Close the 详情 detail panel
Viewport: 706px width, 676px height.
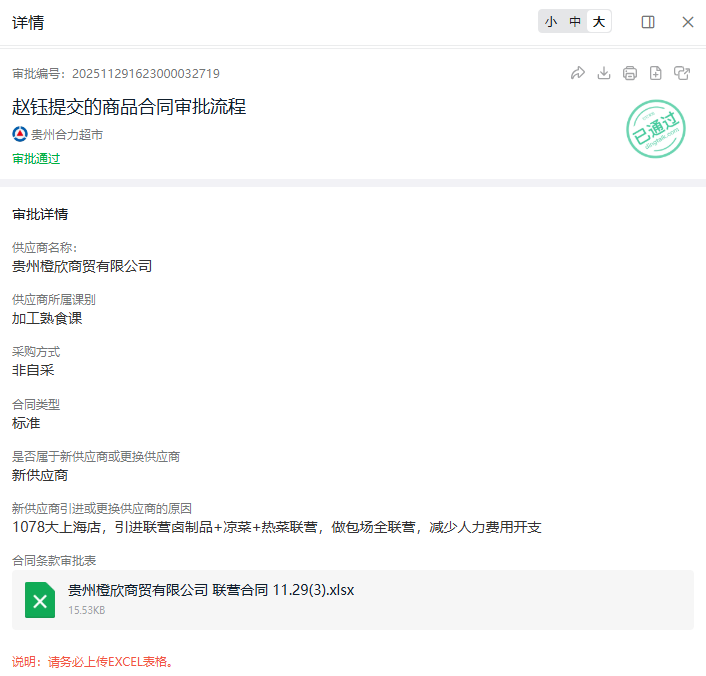tap(688, 22)
